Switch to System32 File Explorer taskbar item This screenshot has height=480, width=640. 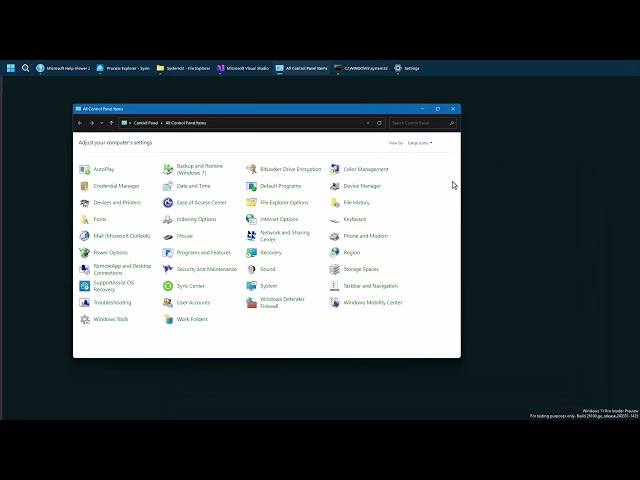pos(183,68)
